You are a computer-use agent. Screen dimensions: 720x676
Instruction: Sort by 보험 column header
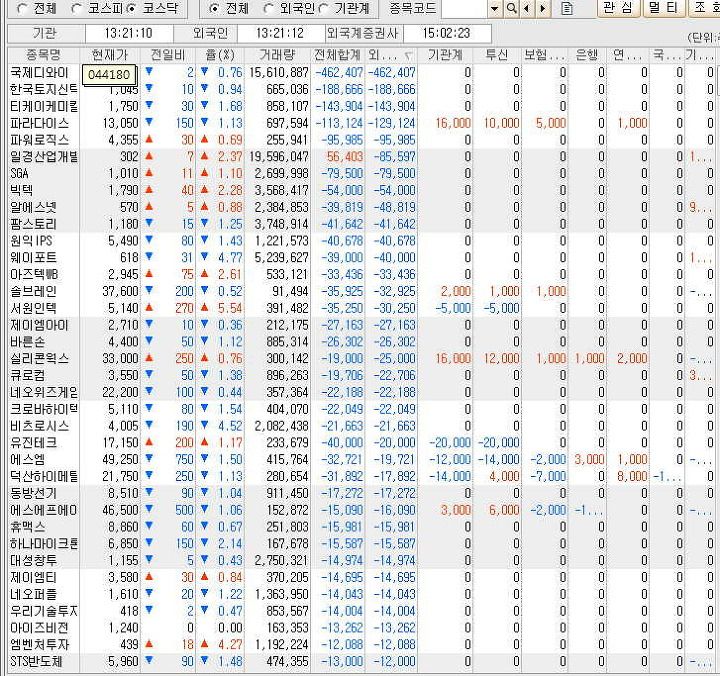click(x=545, y=55)
